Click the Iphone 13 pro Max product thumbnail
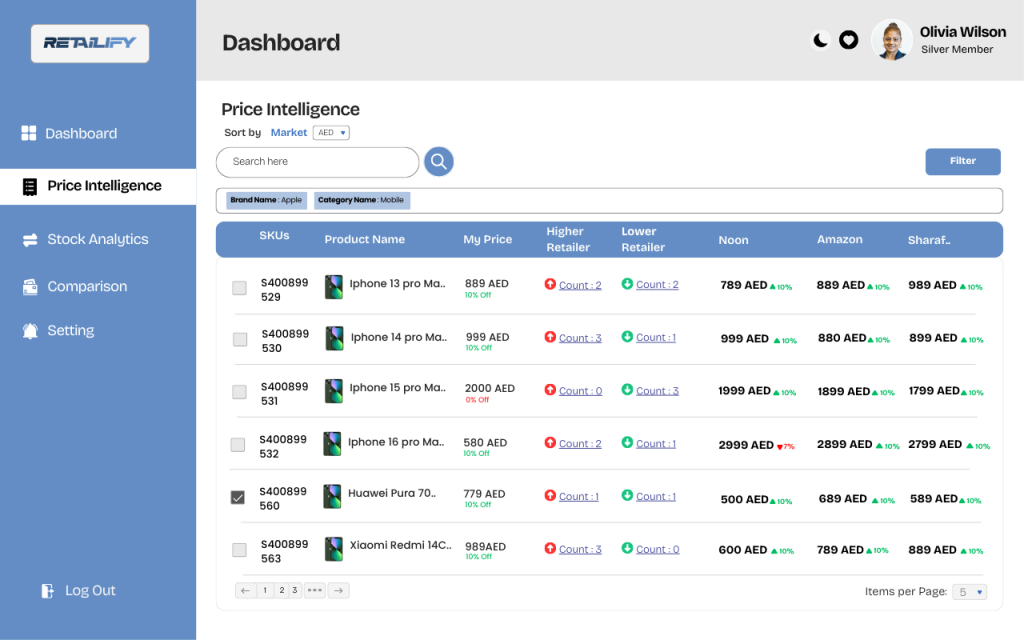Screen dimensions: 1024x640 click(334, 288)
